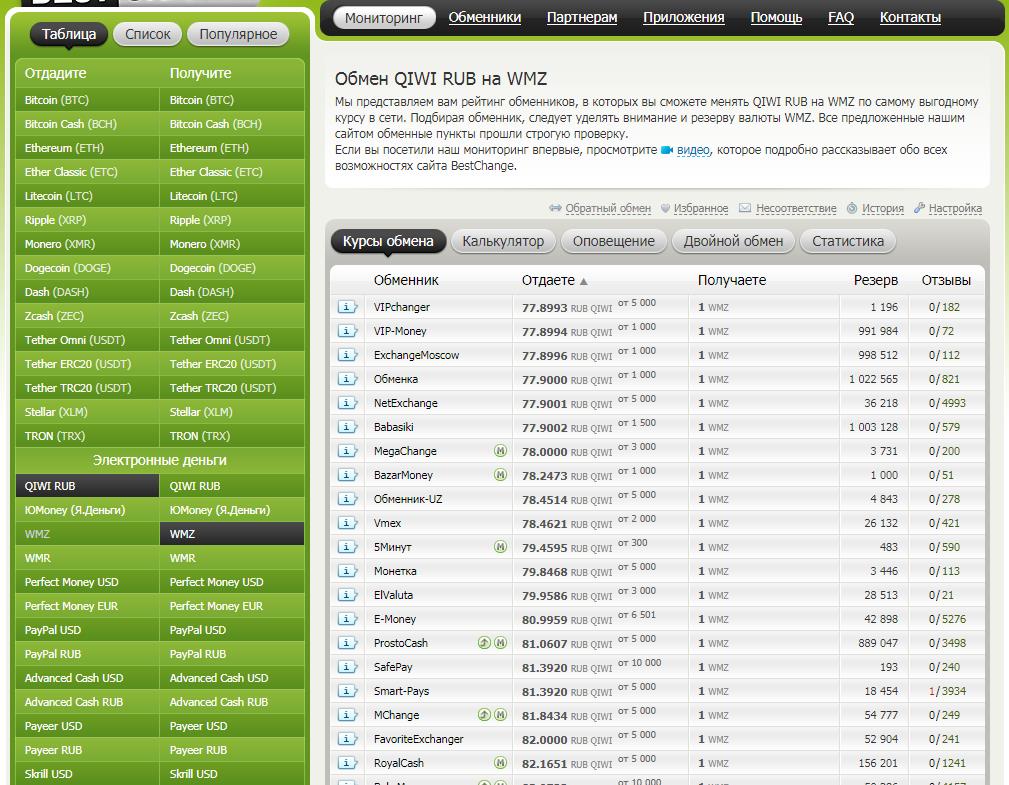
Task: Select Perfect Money EUR in Получите column
Action: [x=232, y=606]
